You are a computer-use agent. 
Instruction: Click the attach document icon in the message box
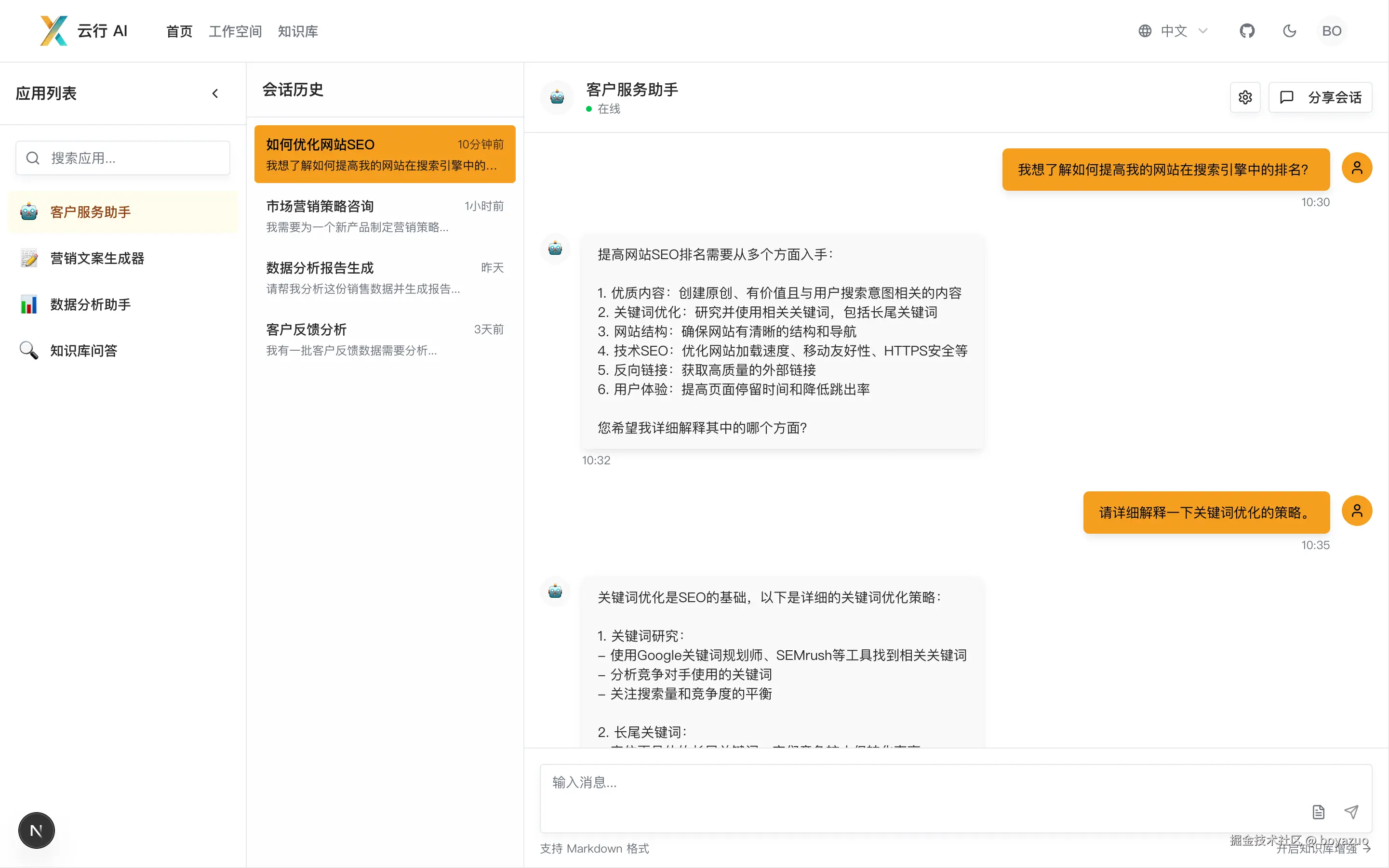(x=1318, y=811)
